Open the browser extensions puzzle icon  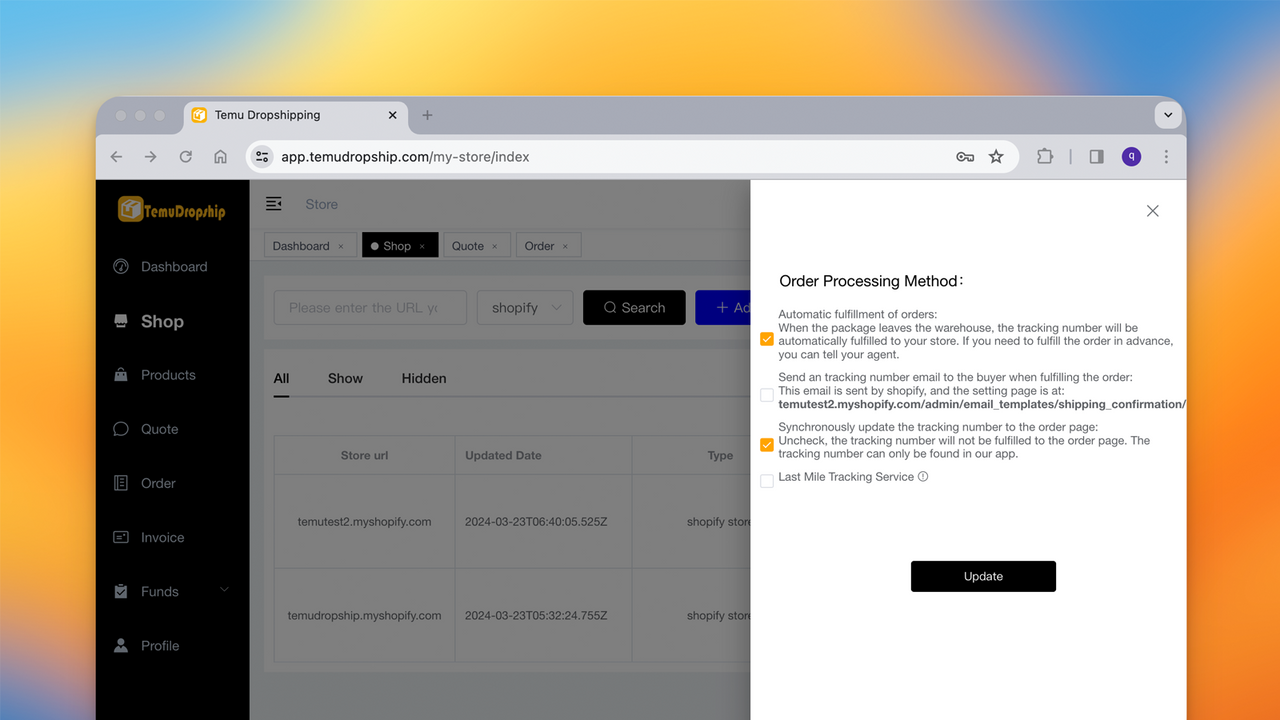[1045, 157]
